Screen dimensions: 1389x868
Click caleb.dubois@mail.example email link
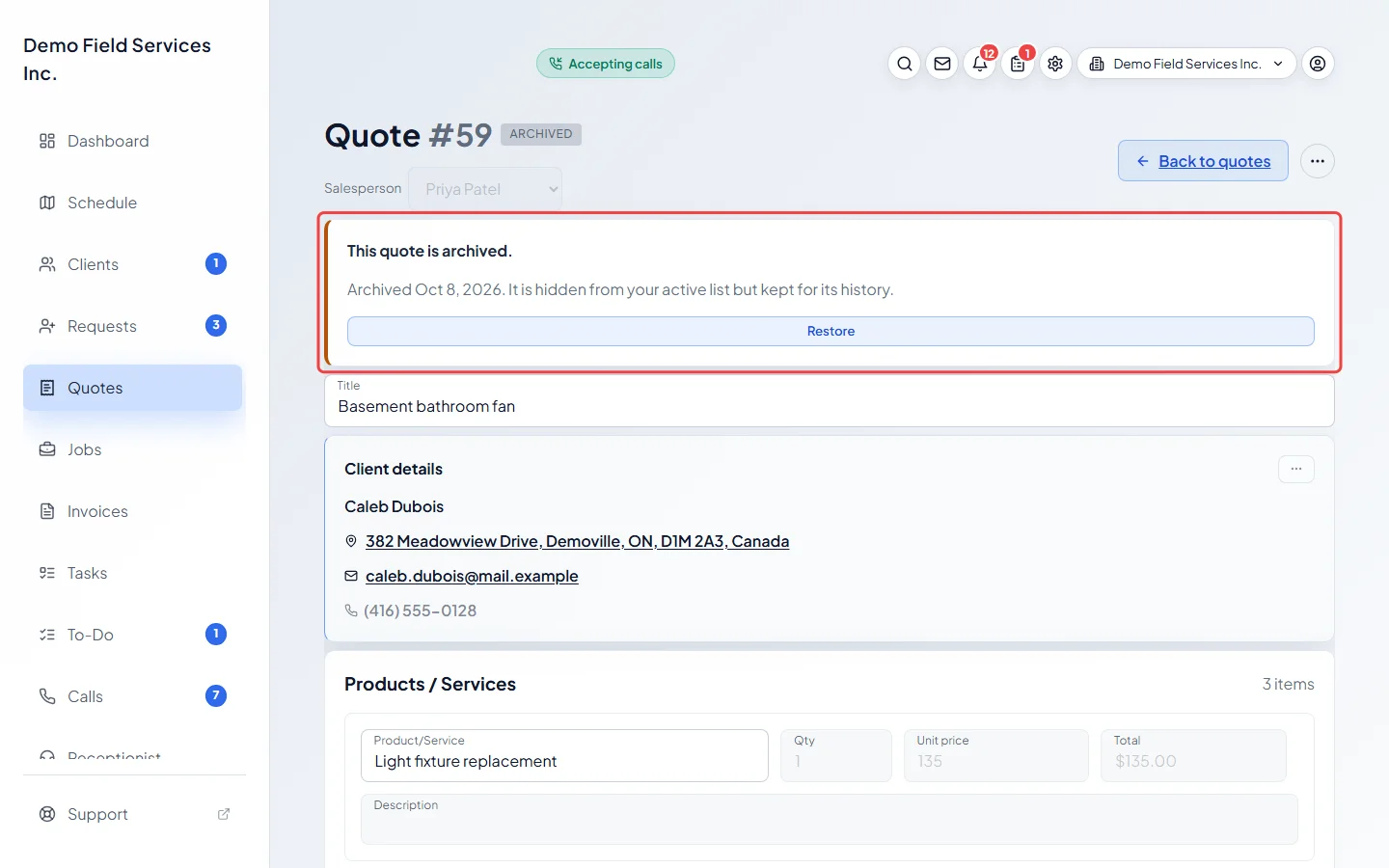[x=472, y=576]
